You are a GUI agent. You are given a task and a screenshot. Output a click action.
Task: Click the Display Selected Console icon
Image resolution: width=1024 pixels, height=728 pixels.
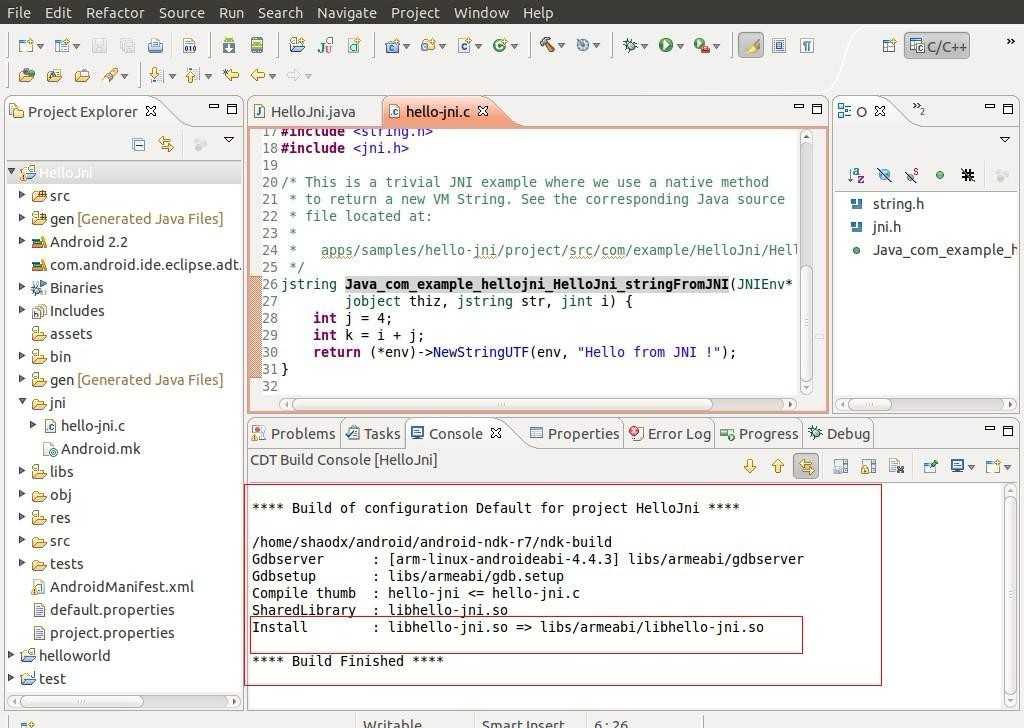pos(958,466)
